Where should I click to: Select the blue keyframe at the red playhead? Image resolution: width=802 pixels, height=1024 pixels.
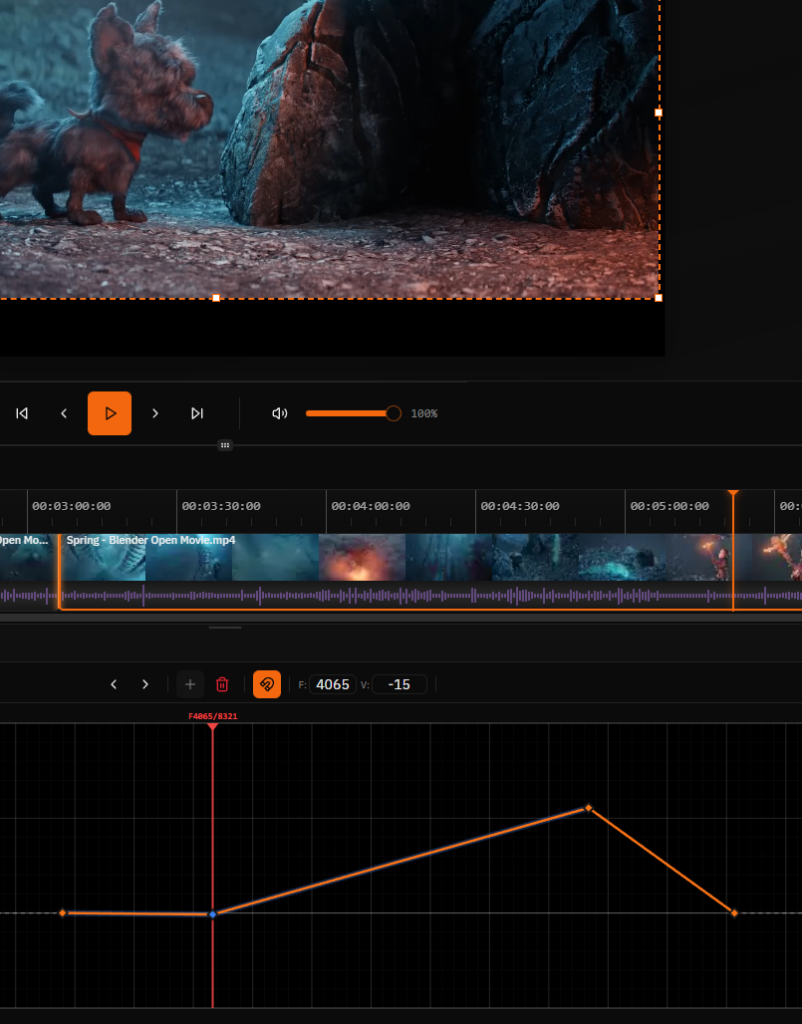click(212, 914)
